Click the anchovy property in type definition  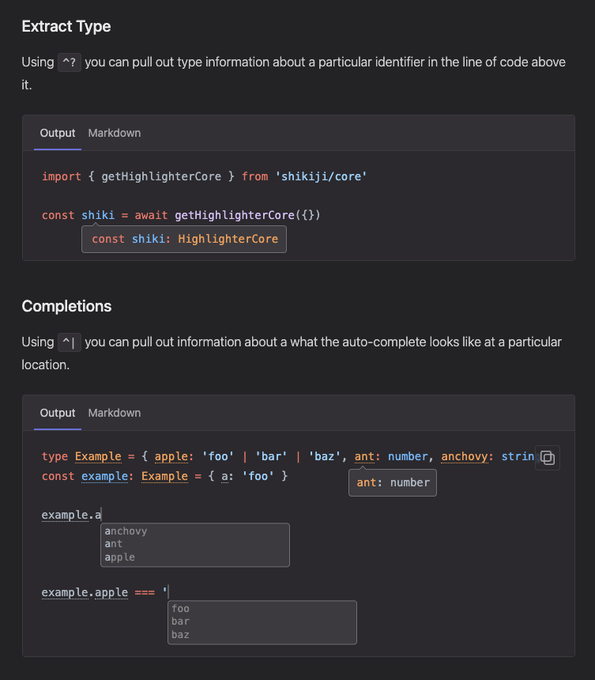(x=464, y=456)
